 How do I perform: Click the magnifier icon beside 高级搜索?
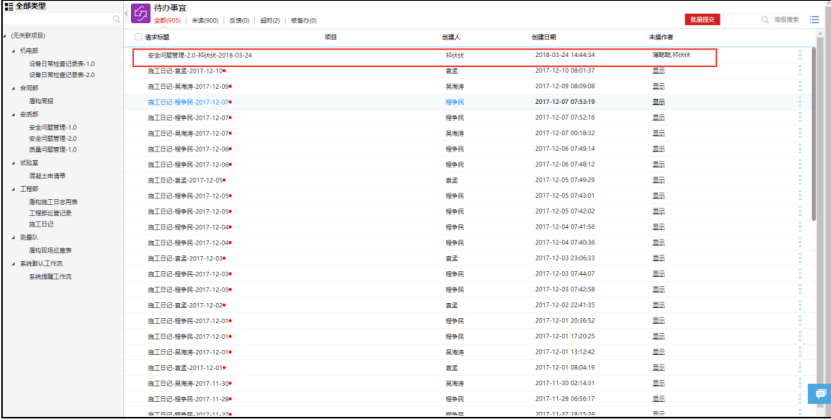point(765,19)
